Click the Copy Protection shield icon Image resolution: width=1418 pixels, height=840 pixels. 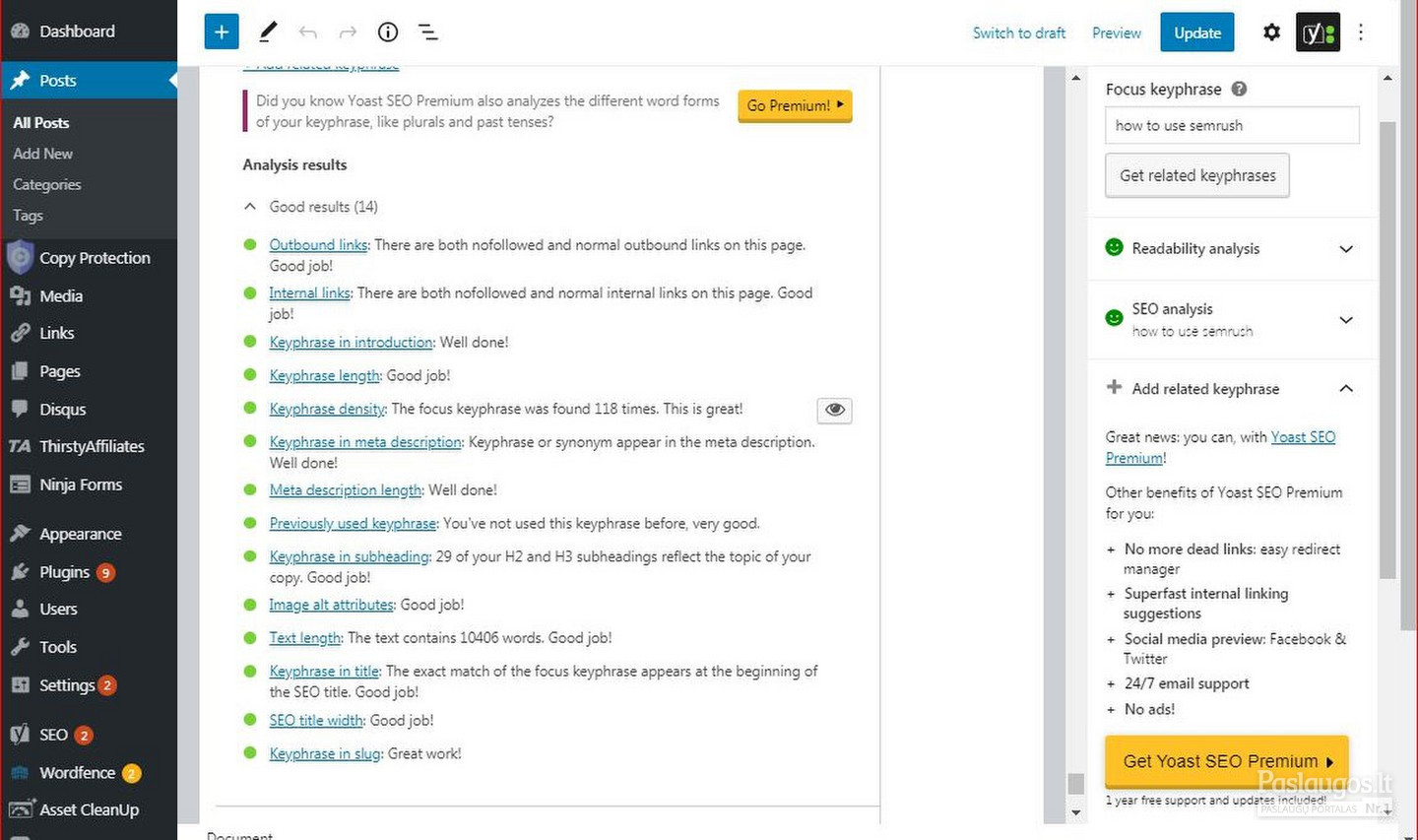(x=20, y=257)
